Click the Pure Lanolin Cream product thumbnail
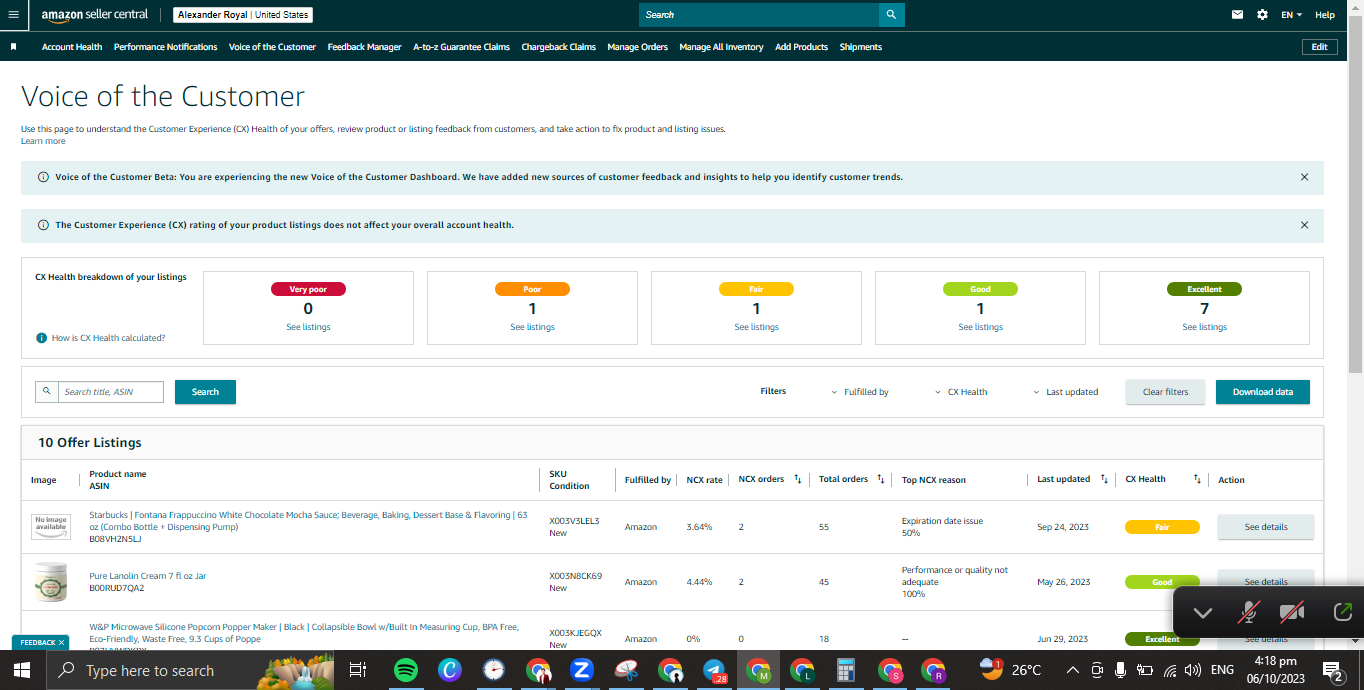Screen dimensions: 1364x690 51,582
